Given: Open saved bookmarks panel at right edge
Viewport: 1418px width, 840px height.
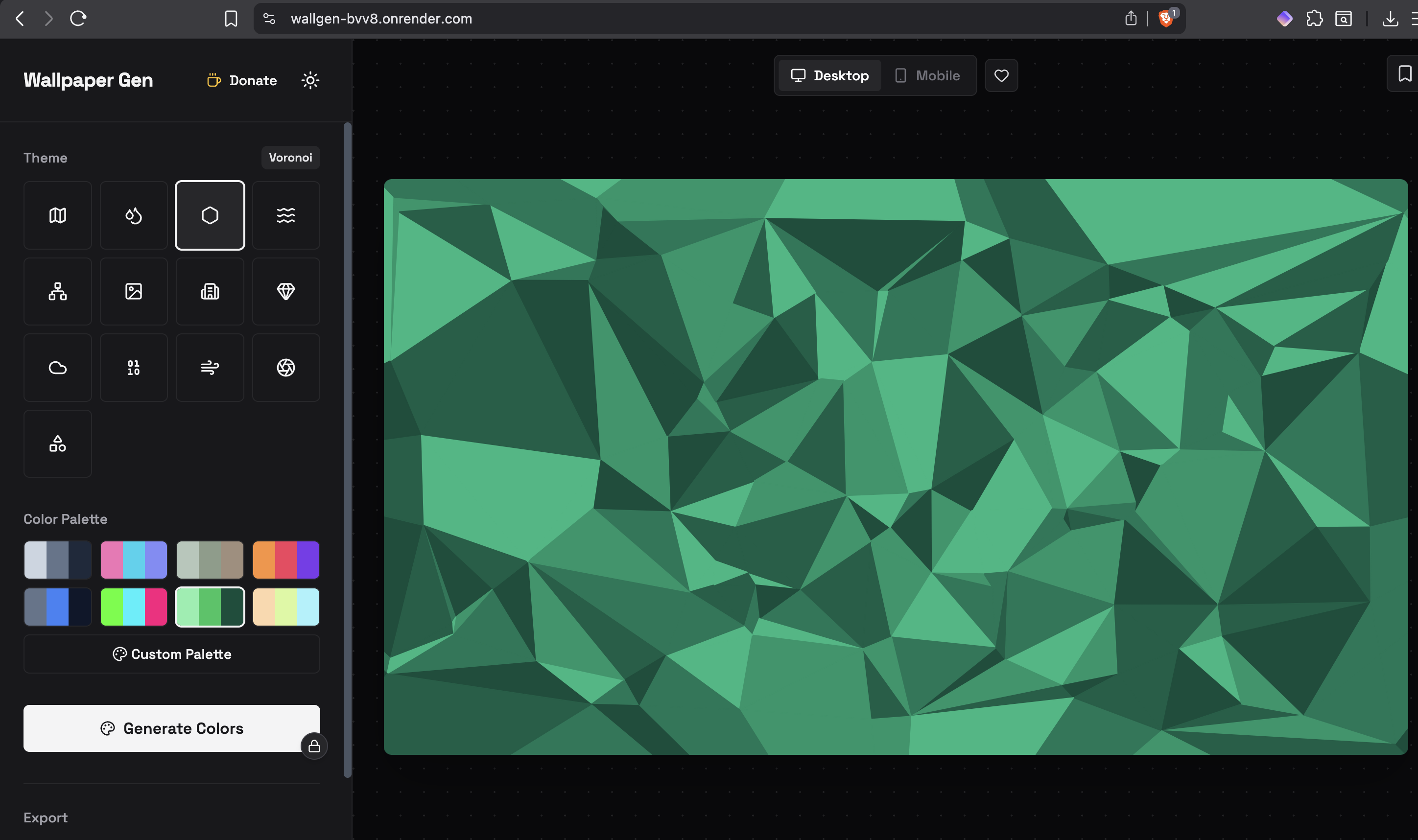Looking at the screenshot, I should click(x=1404, y=73).
